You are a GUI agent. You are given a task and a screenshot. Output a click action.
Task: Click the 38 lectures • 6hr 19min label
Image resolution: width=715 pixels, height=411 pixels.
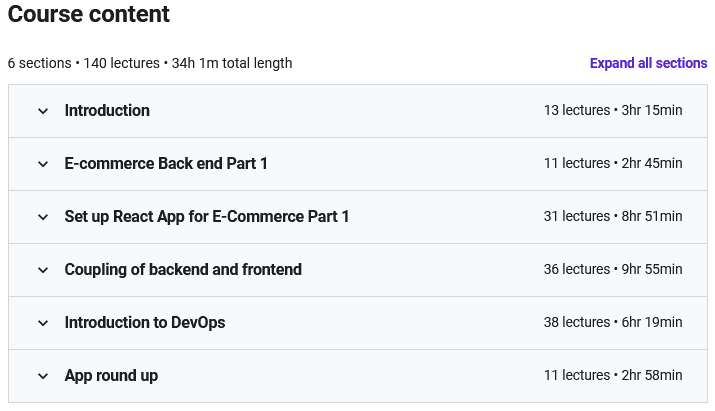click(x=613, y=323)
